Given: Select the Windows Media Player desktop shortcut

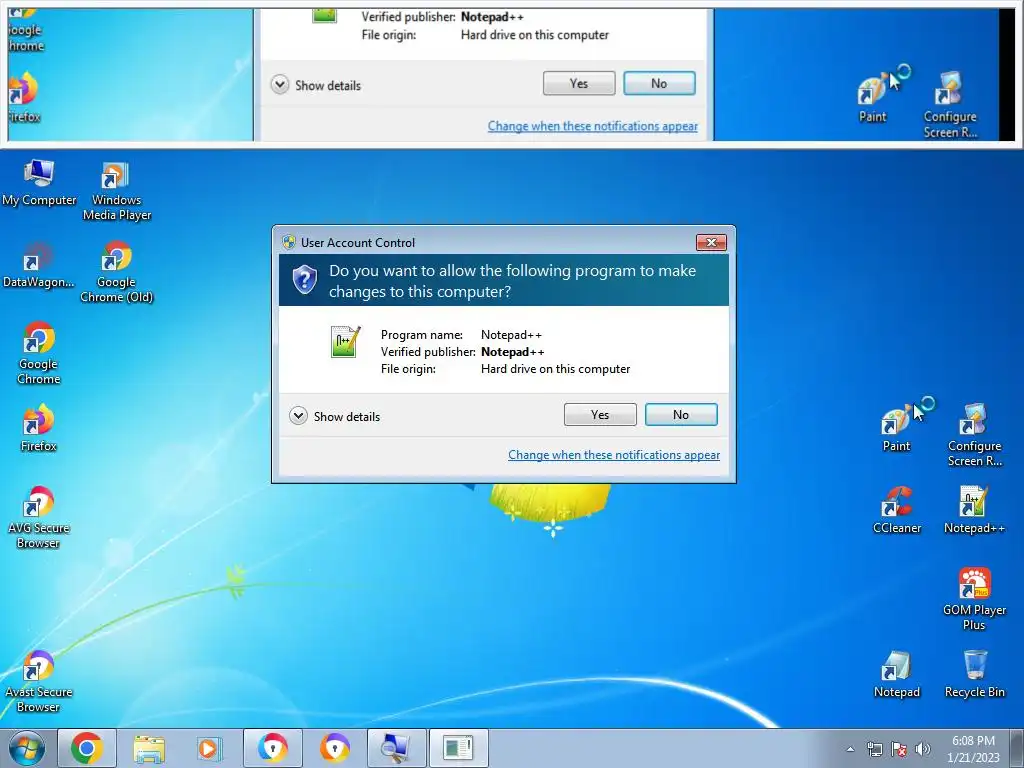Looking at the screenshot, I should 116,191.
